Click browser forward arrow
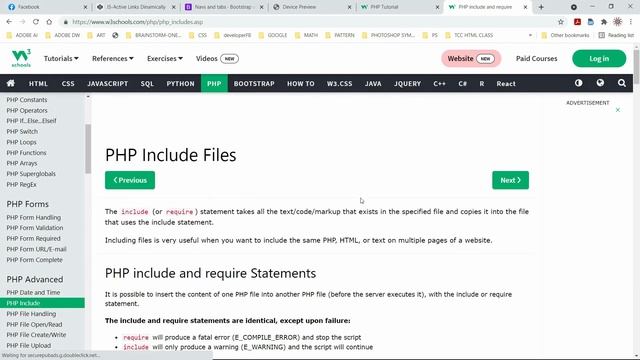 click(x=22, y=22)
